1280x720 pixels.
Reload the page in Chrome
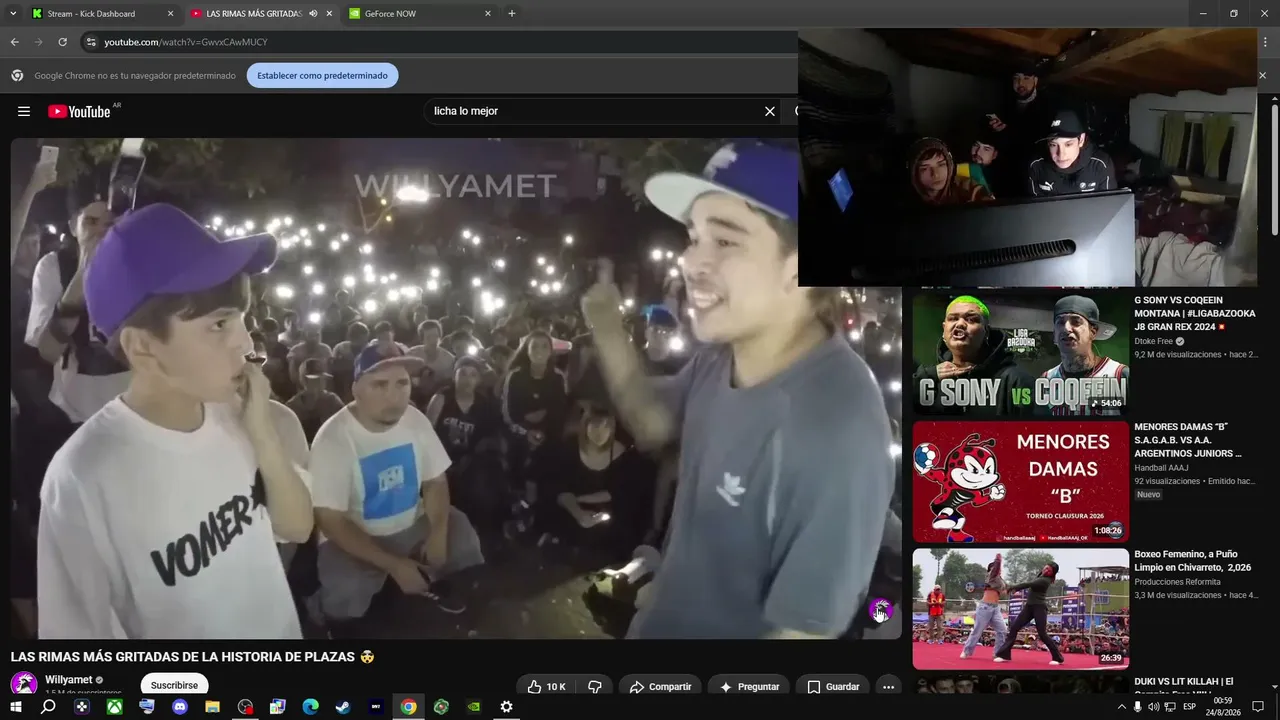[62, 42]
